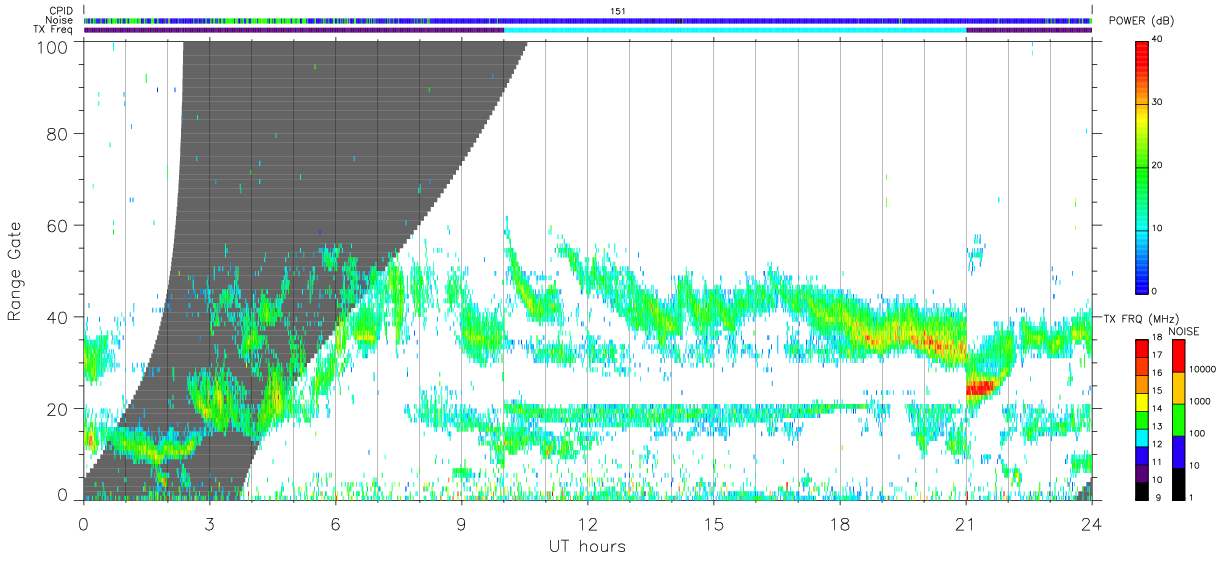Image resolution: width=1228 pixels, height=567 pixels.
Task: Click the "TX Freq" row label
Action: click(52, 29)
